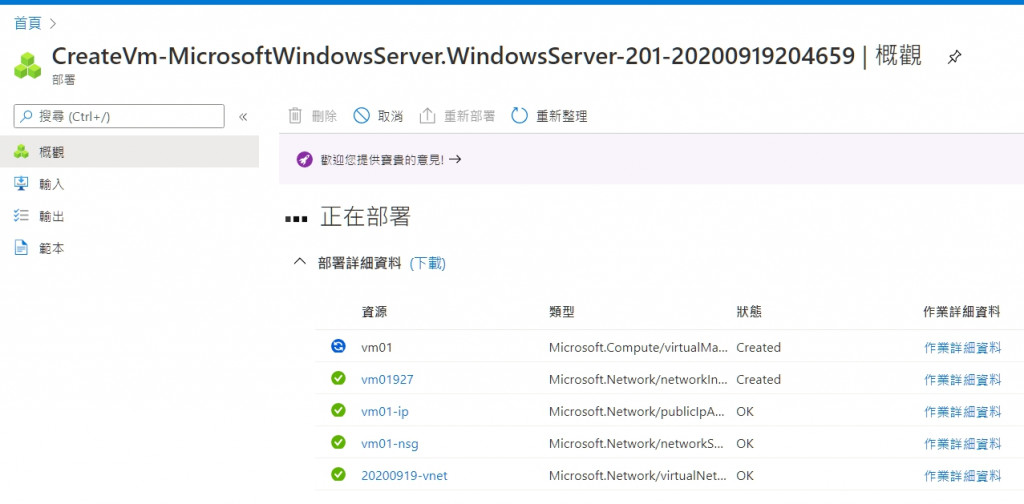Pin the deployment blade with pushpin icon
Viewport: 1024px width, 504px height.
click(x=954, y=57)
